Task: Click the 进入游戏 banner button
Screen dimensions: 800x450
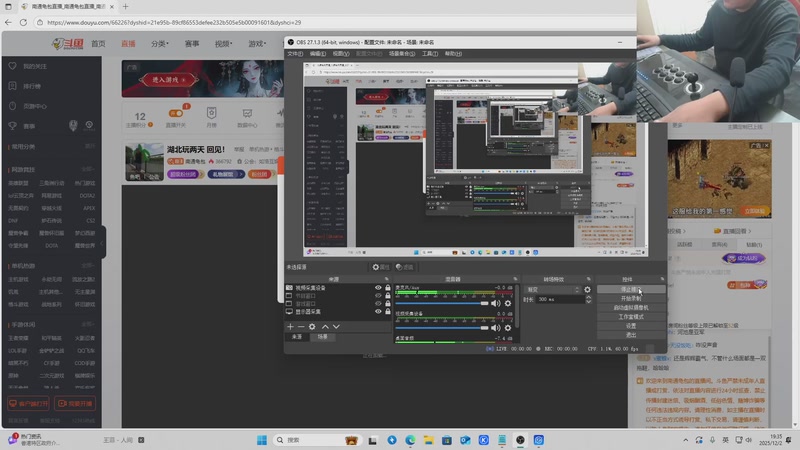Action: (168, 80)
